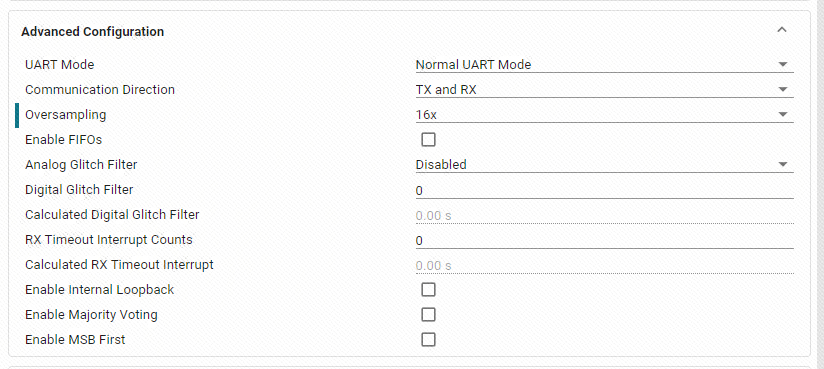Image resolution: width=824 pixels, height=369 pixels.
Task: Click the RX Timeout Interrupt Counts field
Action: [x=604, y=240]
